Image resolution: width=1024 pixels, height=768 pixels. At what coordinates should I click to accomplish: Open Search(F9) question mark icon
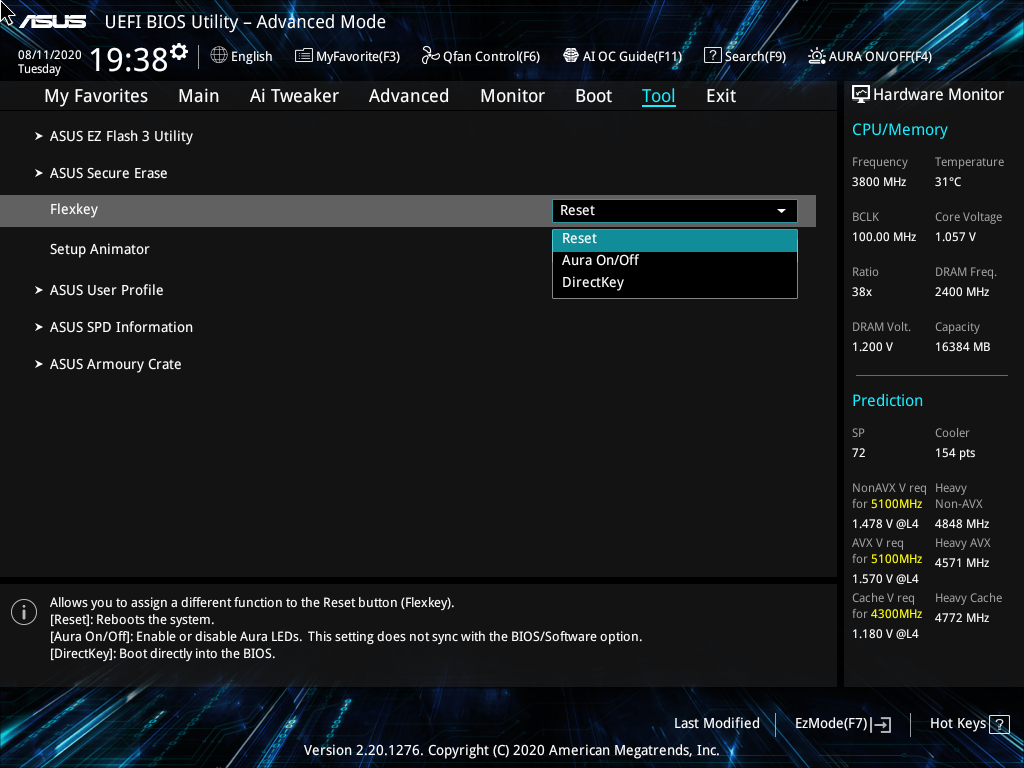(x=712, y=56)
